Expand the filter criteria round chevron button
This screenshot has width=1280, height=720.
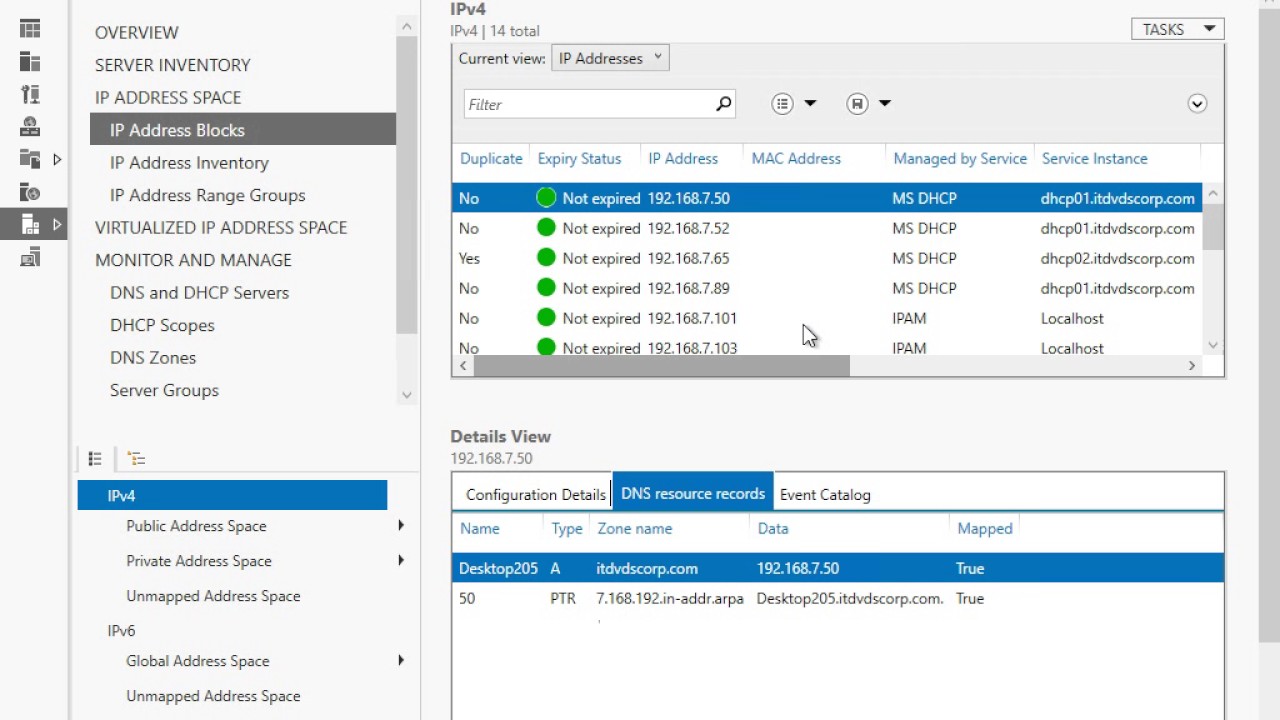1197,104
